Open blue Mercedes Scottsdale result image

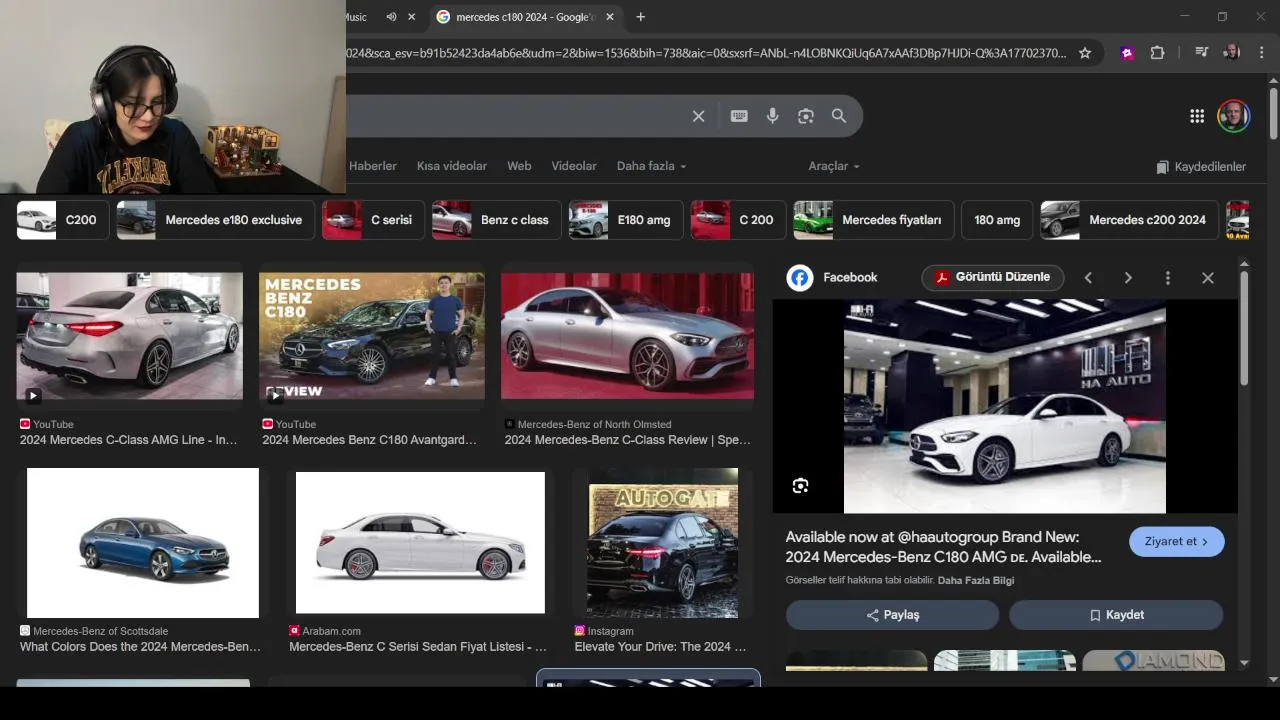[x=143, y=543]
